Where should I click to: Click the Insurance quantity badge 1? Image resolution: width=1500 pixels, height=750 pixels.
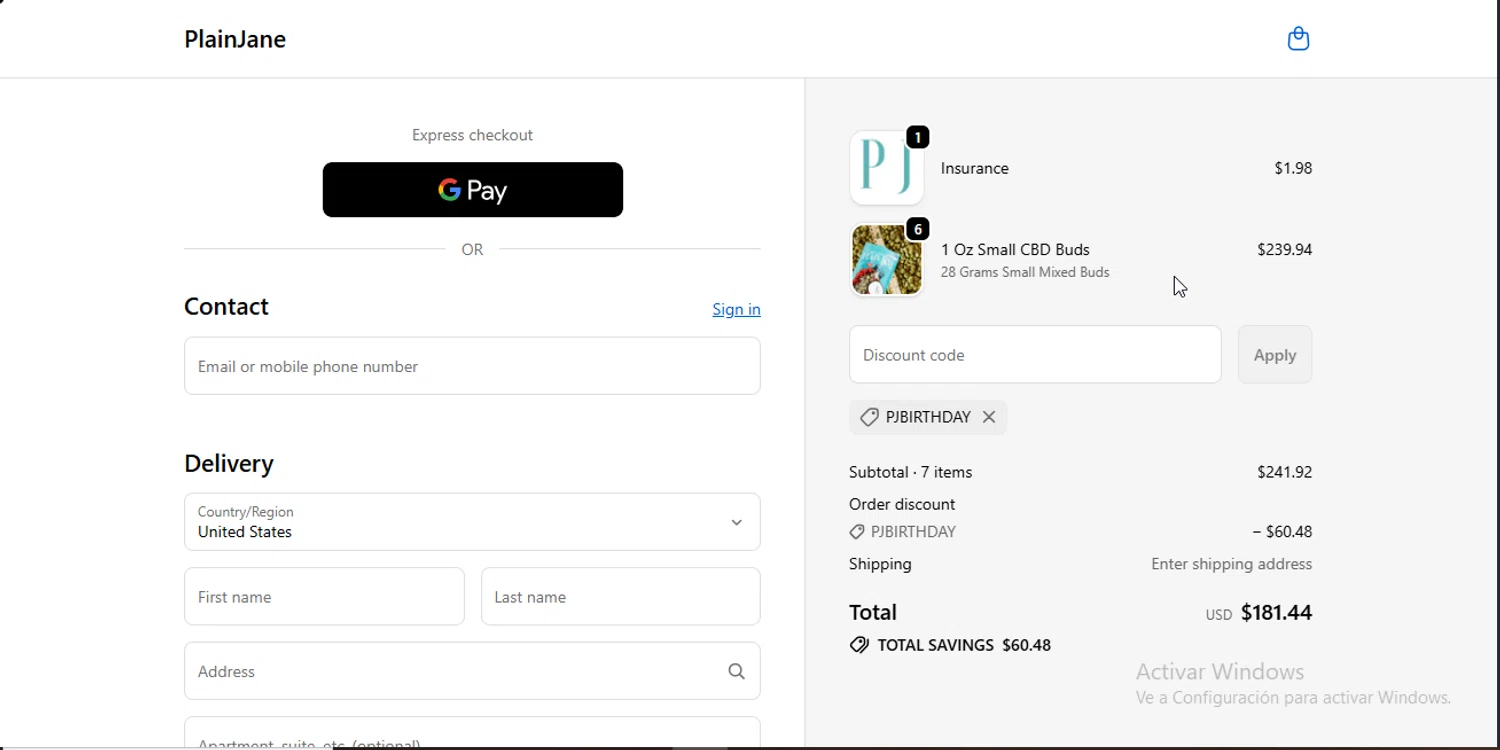click(918, 137)
